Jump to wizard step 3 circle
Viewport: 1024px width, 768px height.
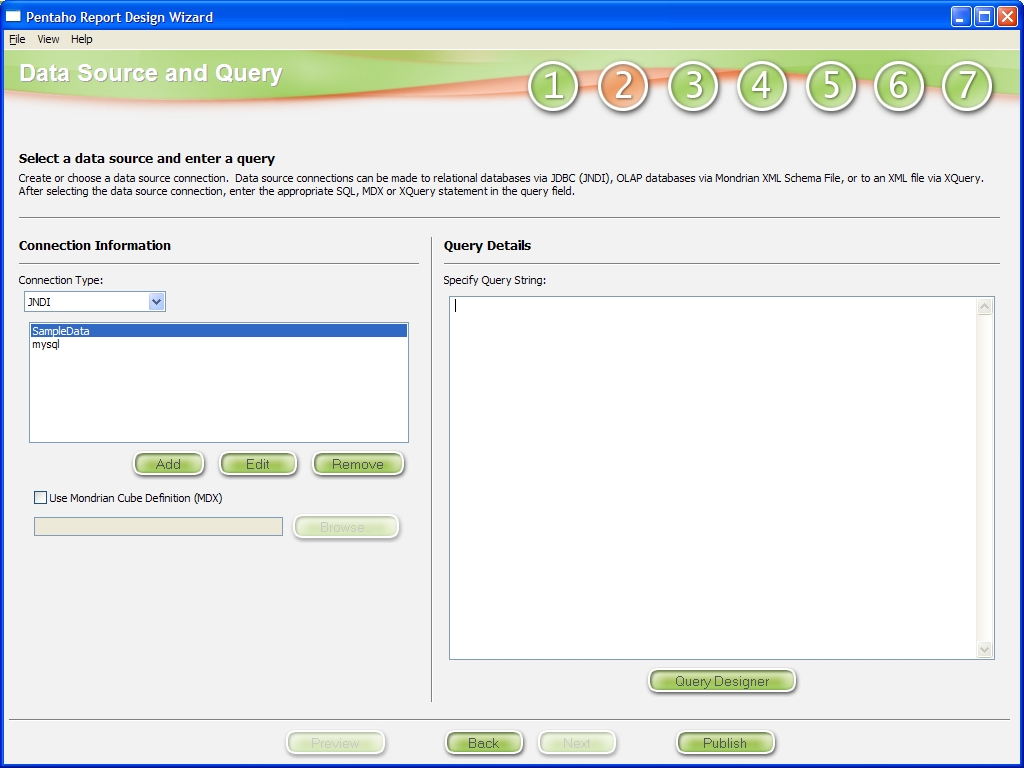692,86
